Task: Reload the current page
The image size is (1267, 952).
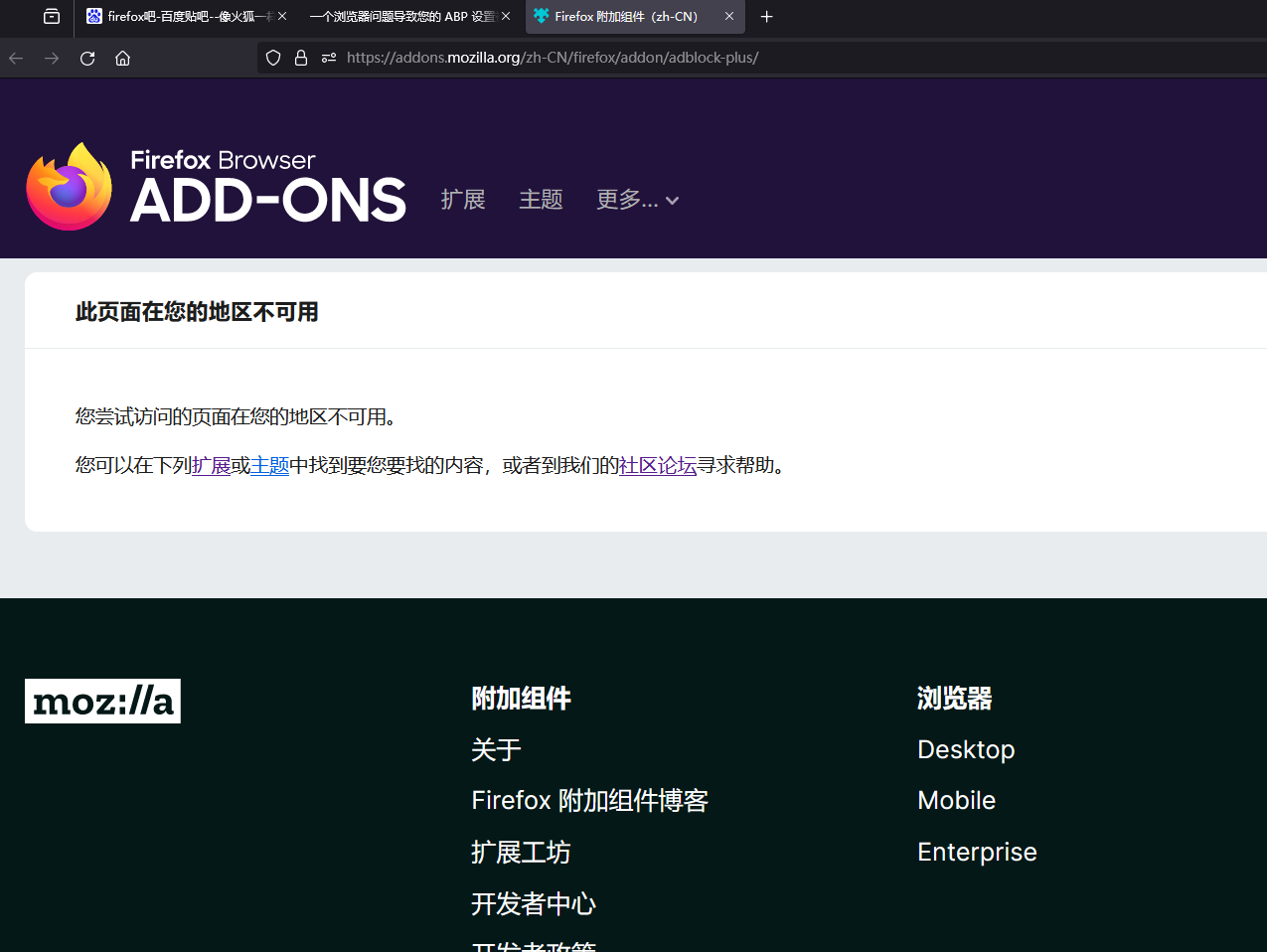Action: 87,58
